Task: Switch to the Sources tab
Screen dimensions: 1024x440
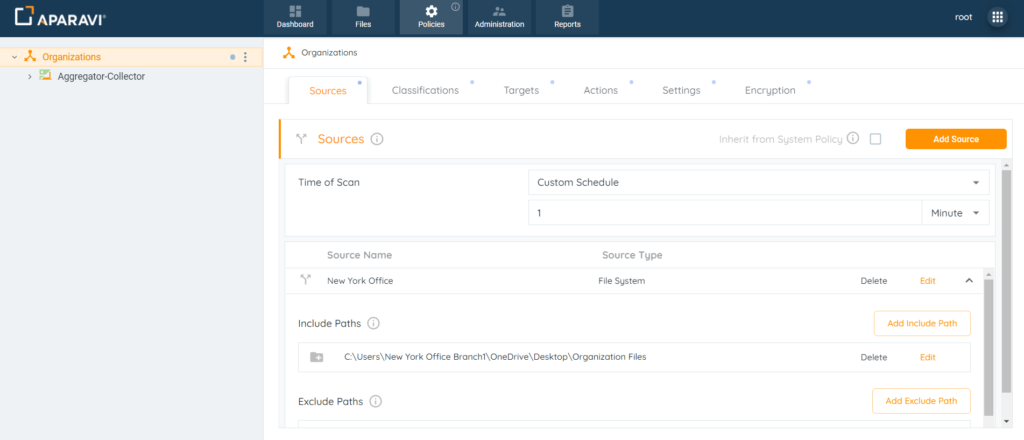Action: (x=328, y=91)
